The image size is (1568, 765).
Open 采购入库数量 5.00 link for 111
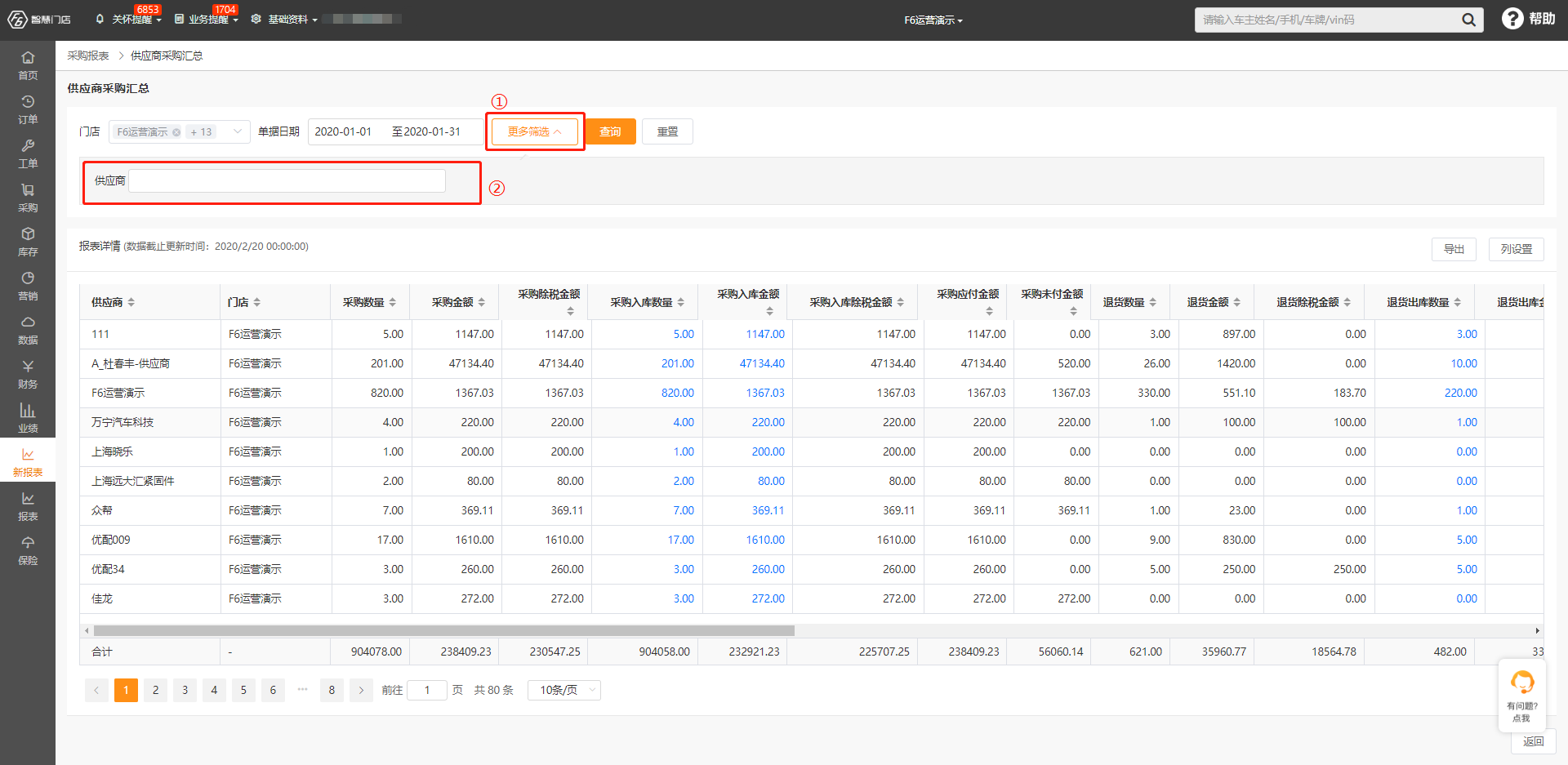tap(684, 334)
